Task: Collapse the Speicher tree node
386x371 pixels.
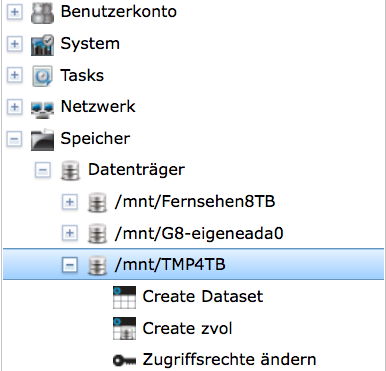Action: click(x=14, y=139)
